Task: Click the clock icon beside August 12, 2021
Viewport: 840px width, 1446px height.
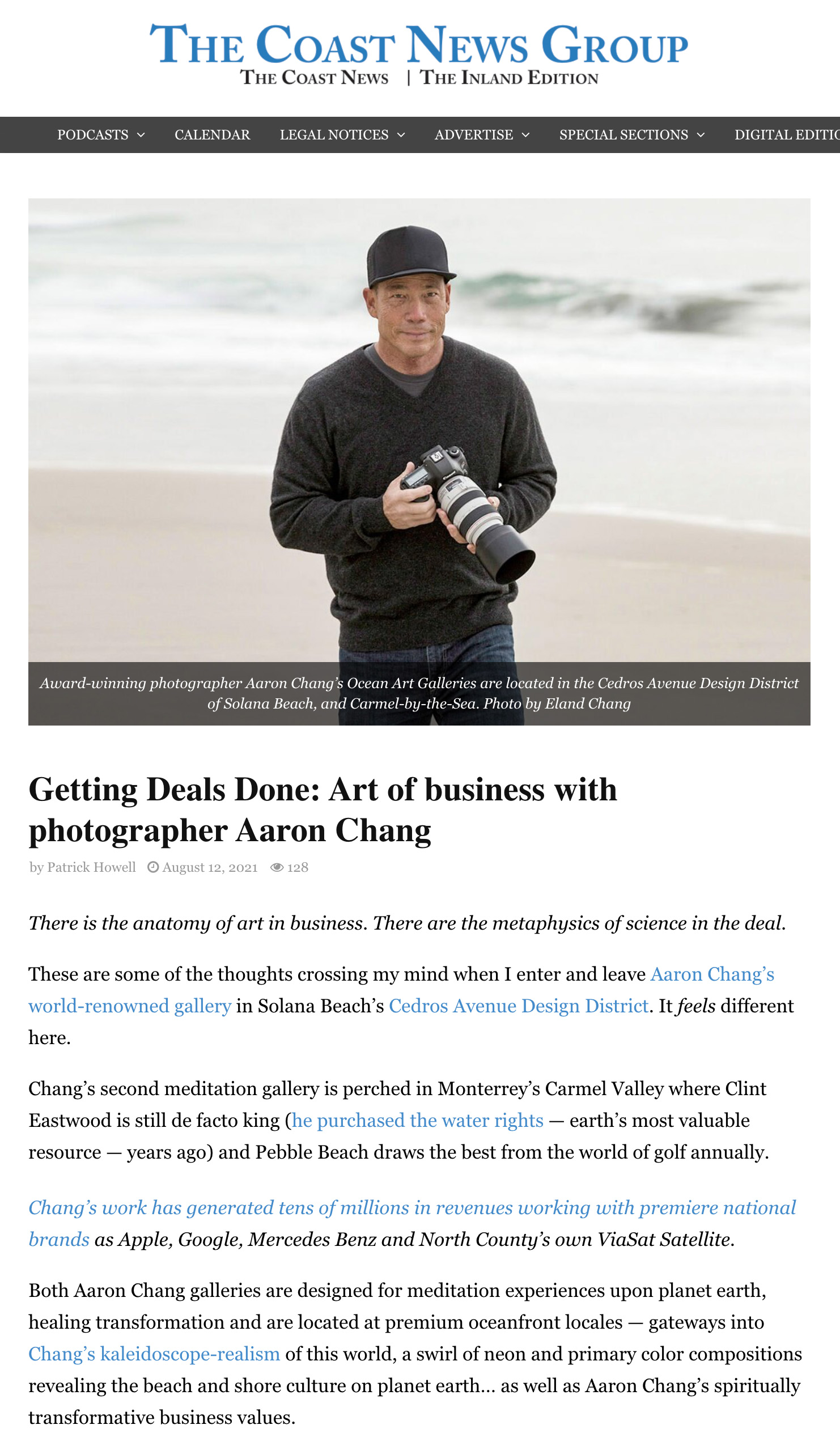Action: tap(152, 867)
